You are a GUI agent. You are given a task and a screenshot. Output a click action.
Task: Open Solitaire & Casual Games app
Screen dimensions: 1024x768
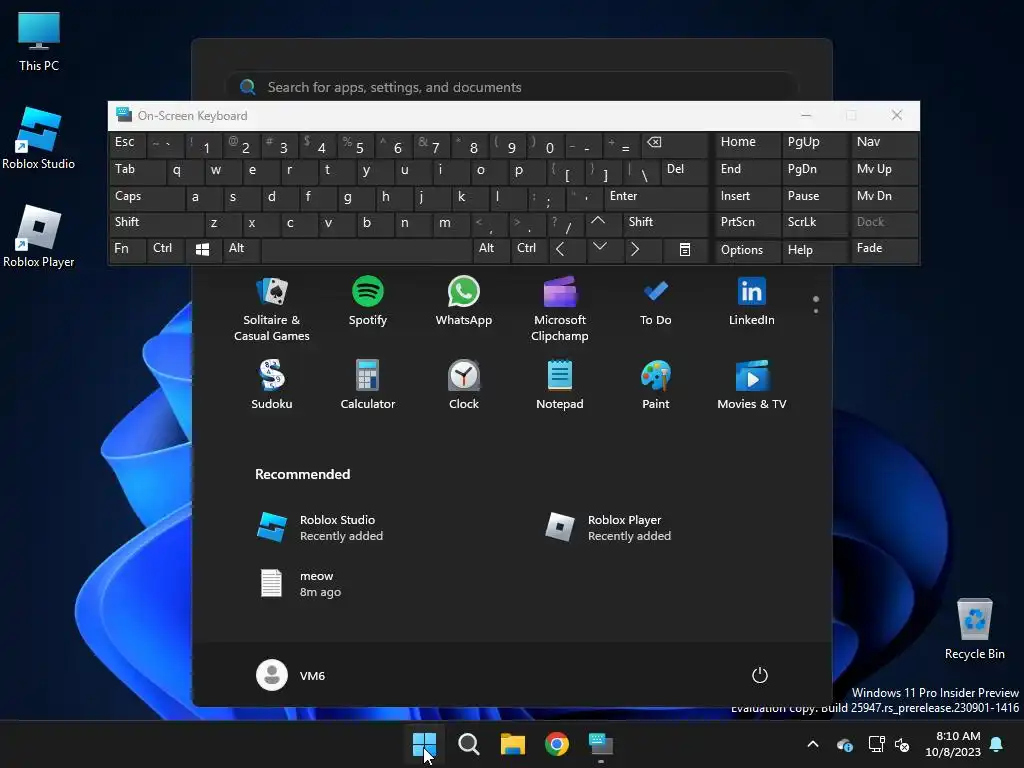point(272,310)
